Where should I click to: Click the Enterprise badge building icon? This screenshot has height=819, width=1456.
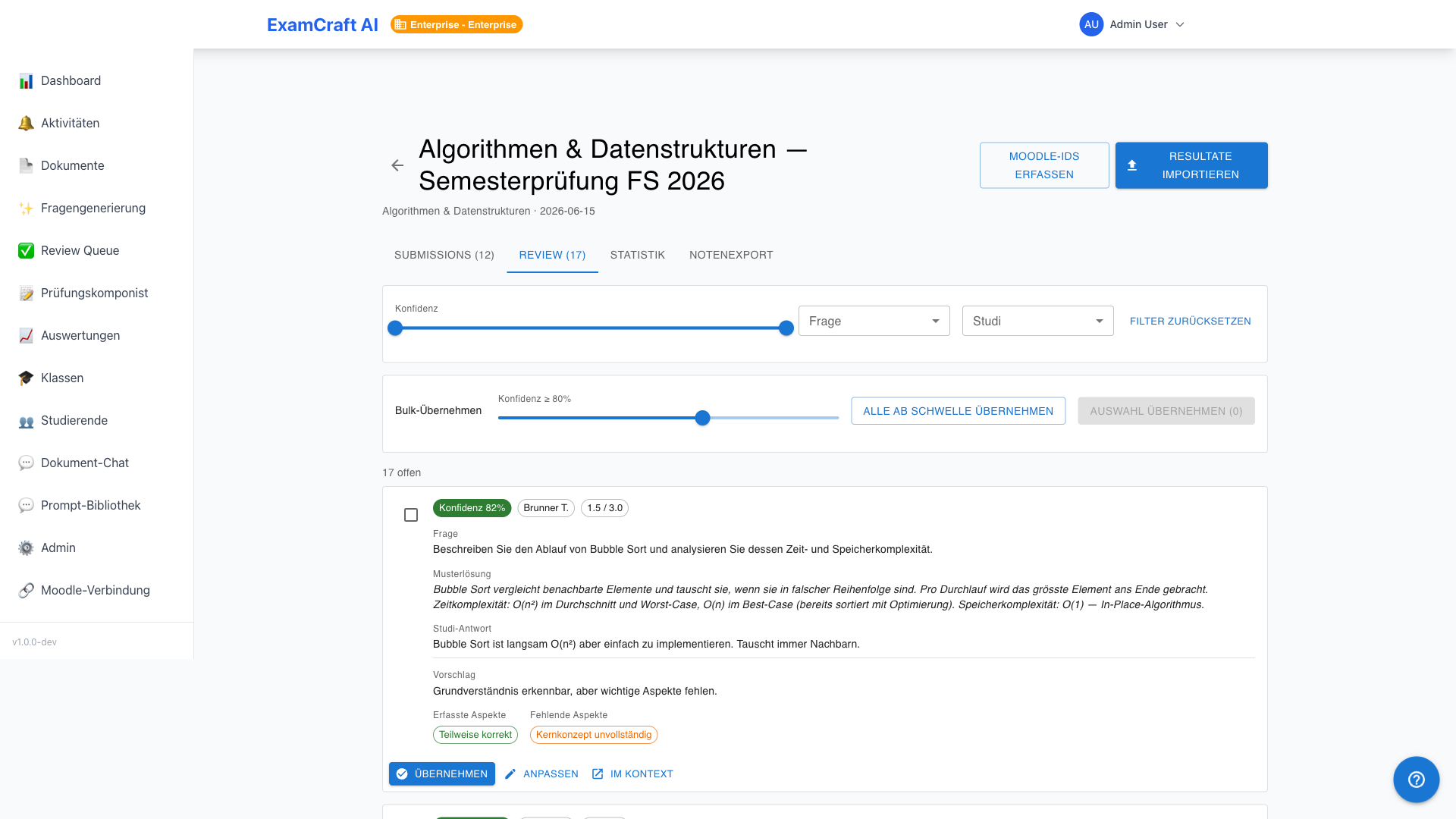point(400,25)
